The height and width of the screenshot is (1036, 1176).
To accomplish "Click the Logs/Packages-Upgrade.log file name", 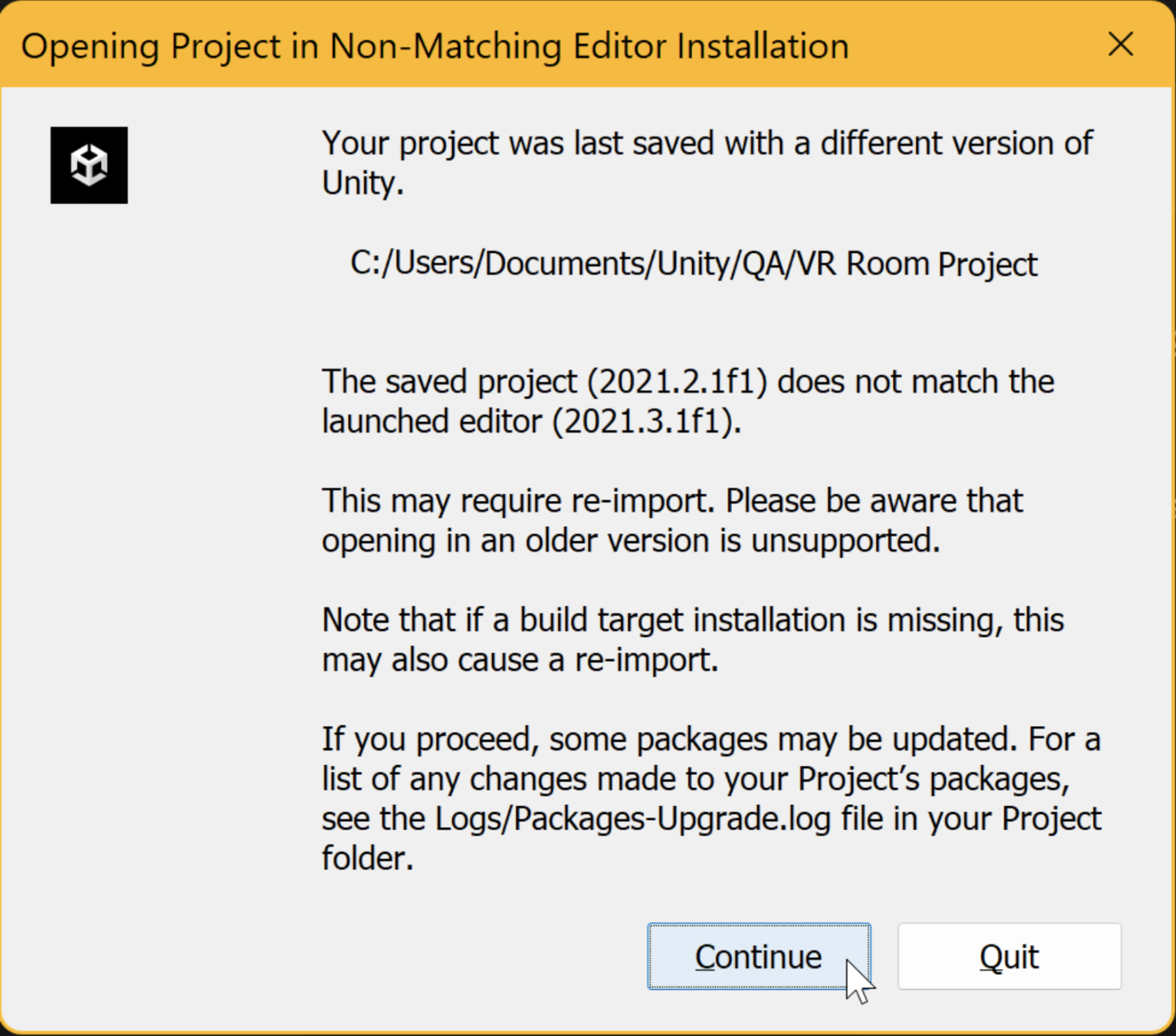I will [x=633, y=819].
